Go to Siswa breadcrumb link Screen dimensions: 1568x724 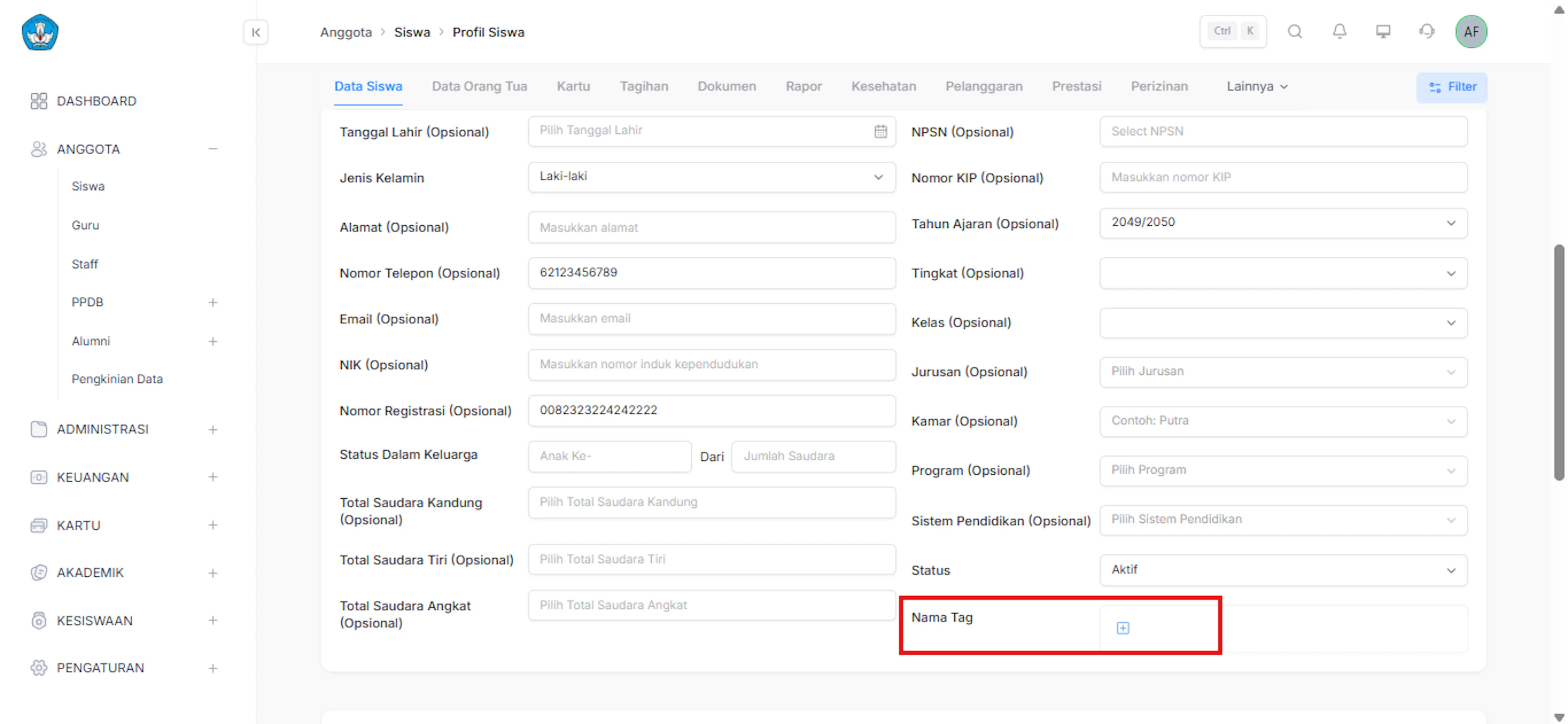412,32
